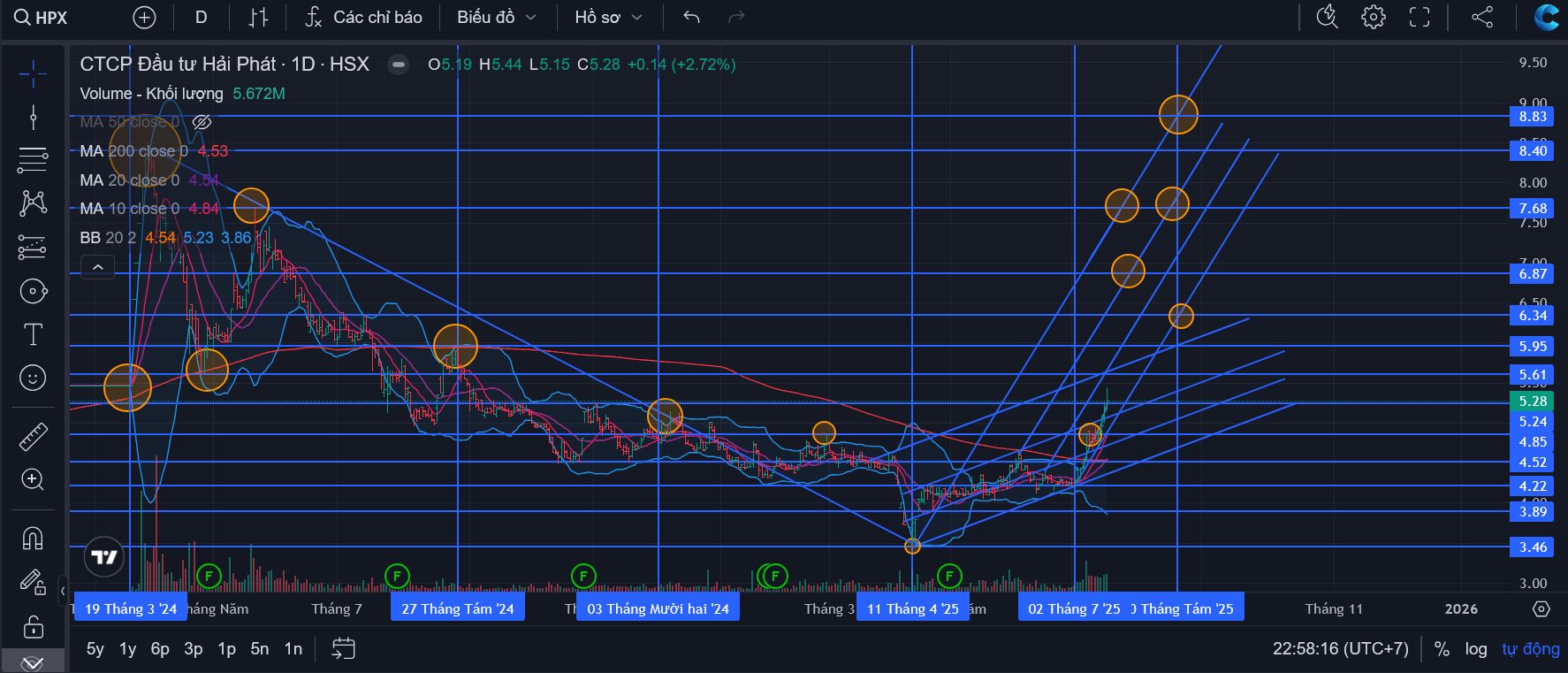Open the candle chart type selector
The height and width of the screenshot is (673, 1568).
pyautogui.click(x=258, y=18)
